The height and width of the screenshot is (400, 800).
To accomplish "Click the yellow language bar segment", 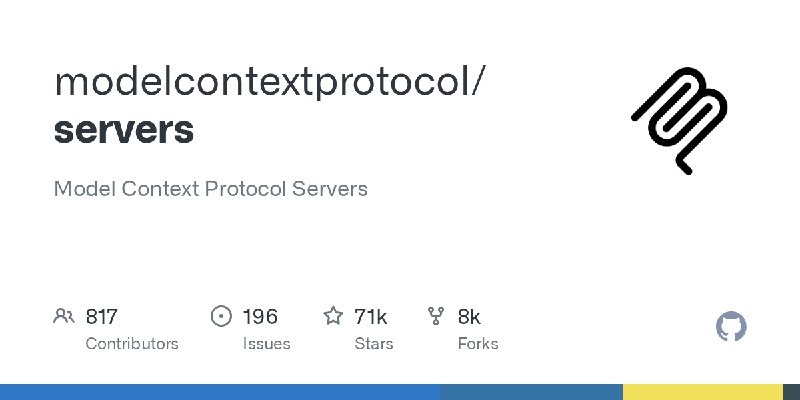I will click(x=703, y=392).
